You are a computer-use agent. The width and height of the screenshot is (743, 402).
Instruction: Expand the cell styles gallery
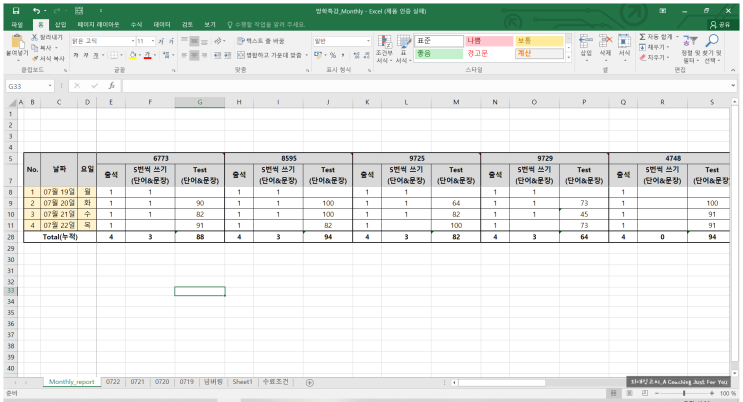coord(569,58)
